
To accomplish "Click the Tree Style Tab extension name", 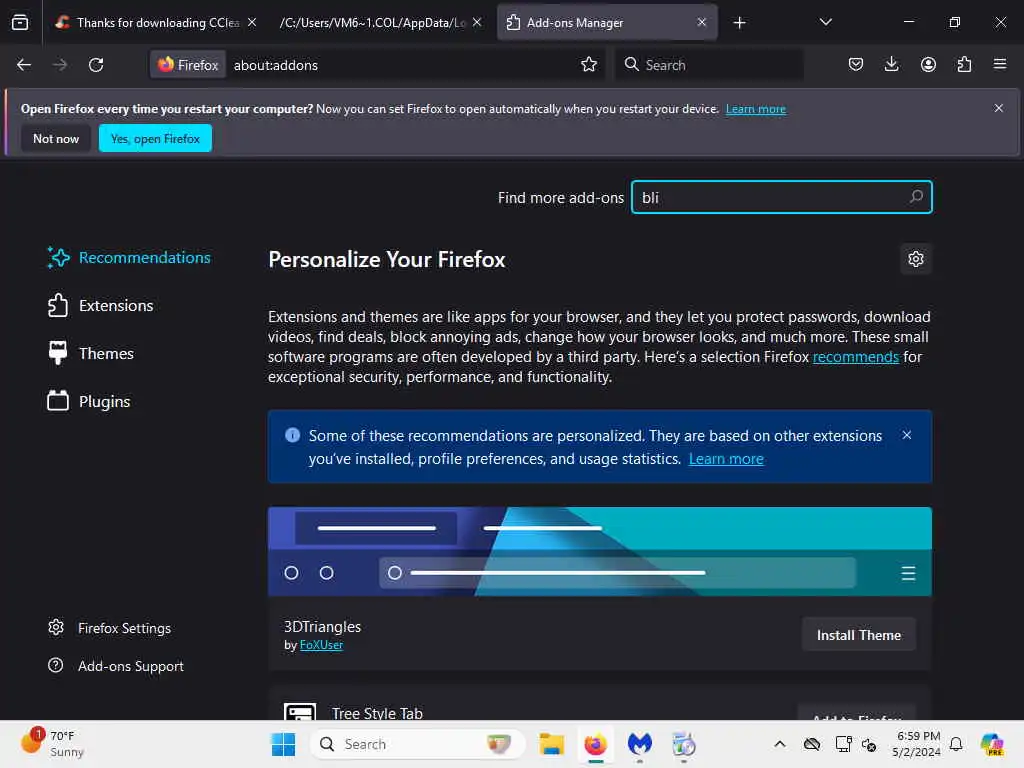I will [377, 713].
